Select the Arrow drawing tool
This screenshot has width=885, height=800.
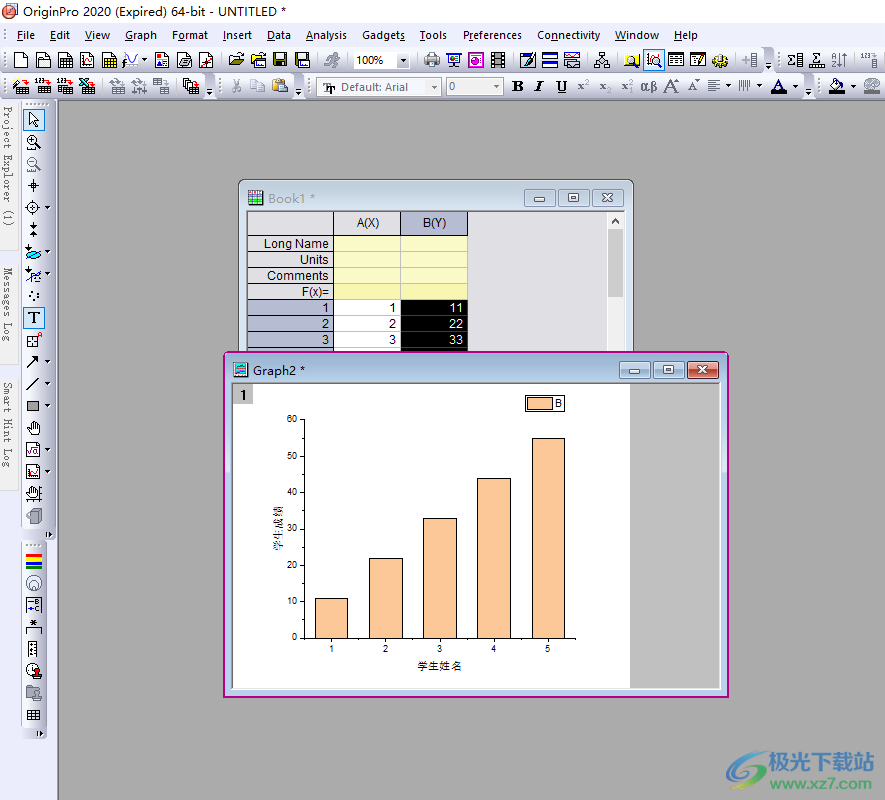tap(32, 361)
